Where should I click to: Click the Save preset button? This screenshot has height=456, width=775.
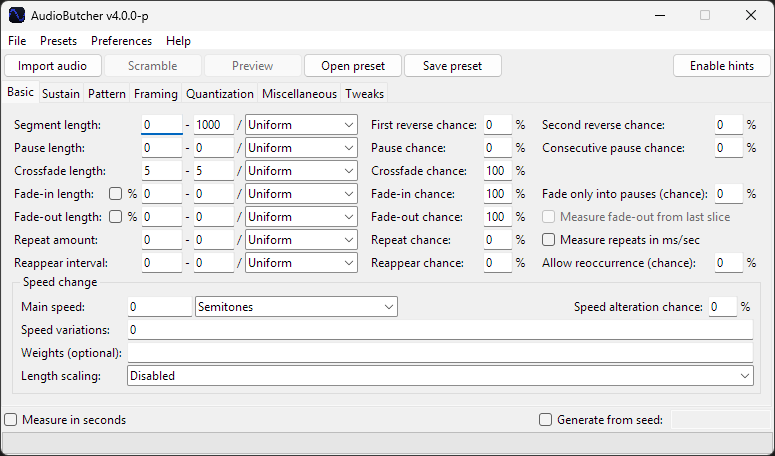click(x=452, y=66)
